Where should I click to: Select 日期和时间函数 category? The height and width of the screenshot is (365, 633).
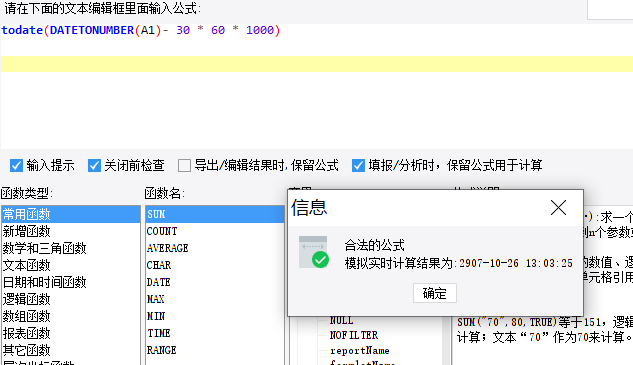(x=71, y=282)
